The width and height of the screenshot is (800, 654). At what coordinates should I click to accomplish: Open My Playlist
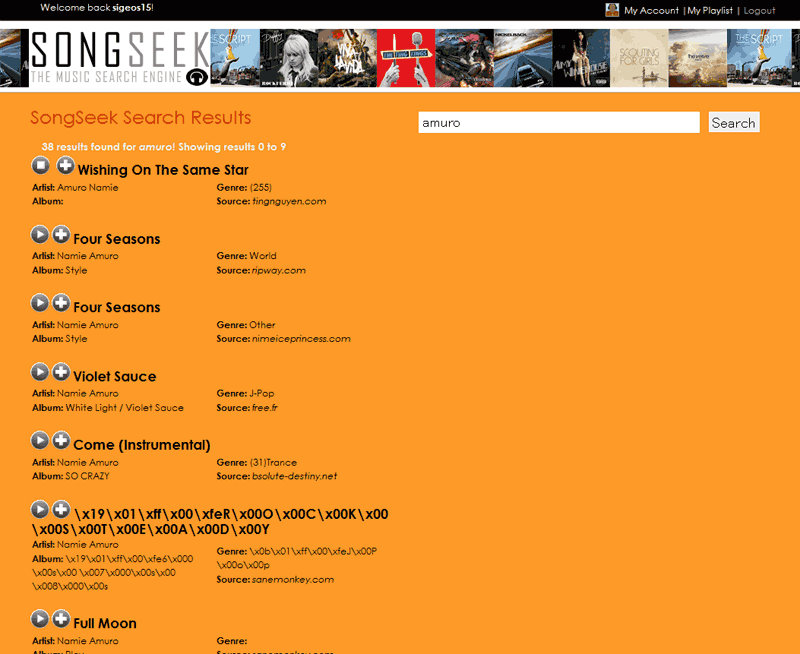(710, 10)
